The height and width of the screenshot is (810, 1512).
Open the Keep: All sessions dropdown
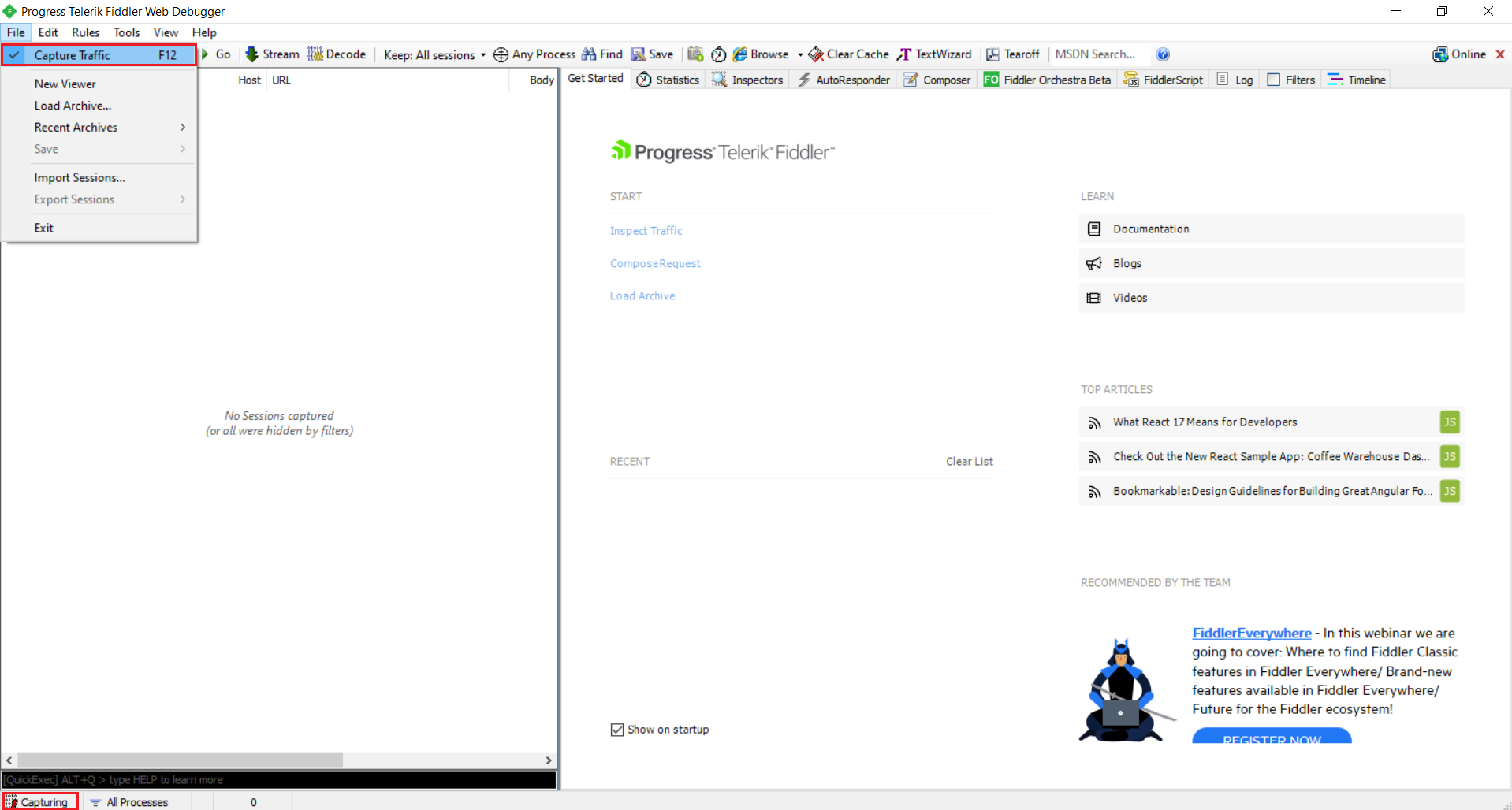click(435, 54)
